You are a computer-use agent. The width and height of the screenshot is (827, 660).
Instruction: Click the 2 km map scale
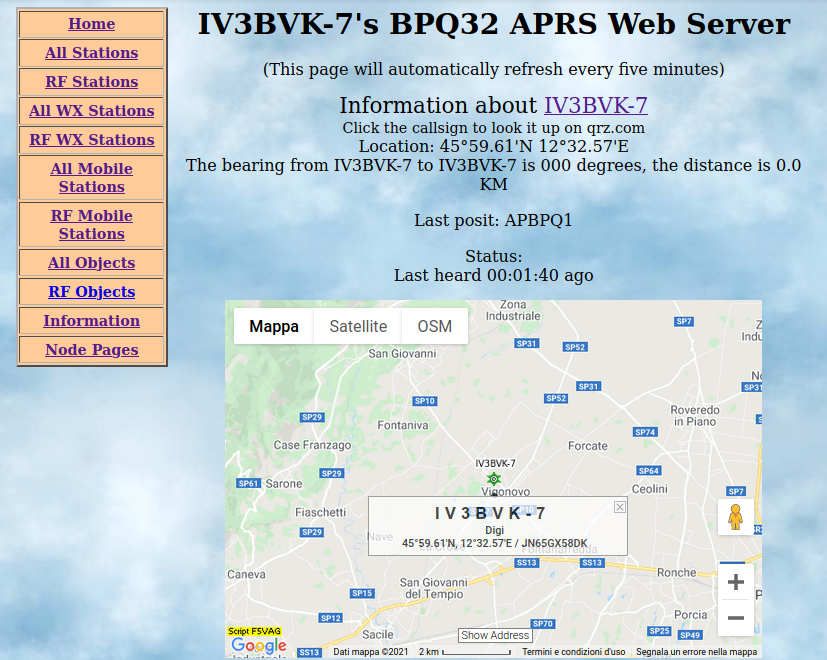tap(465, 652)
